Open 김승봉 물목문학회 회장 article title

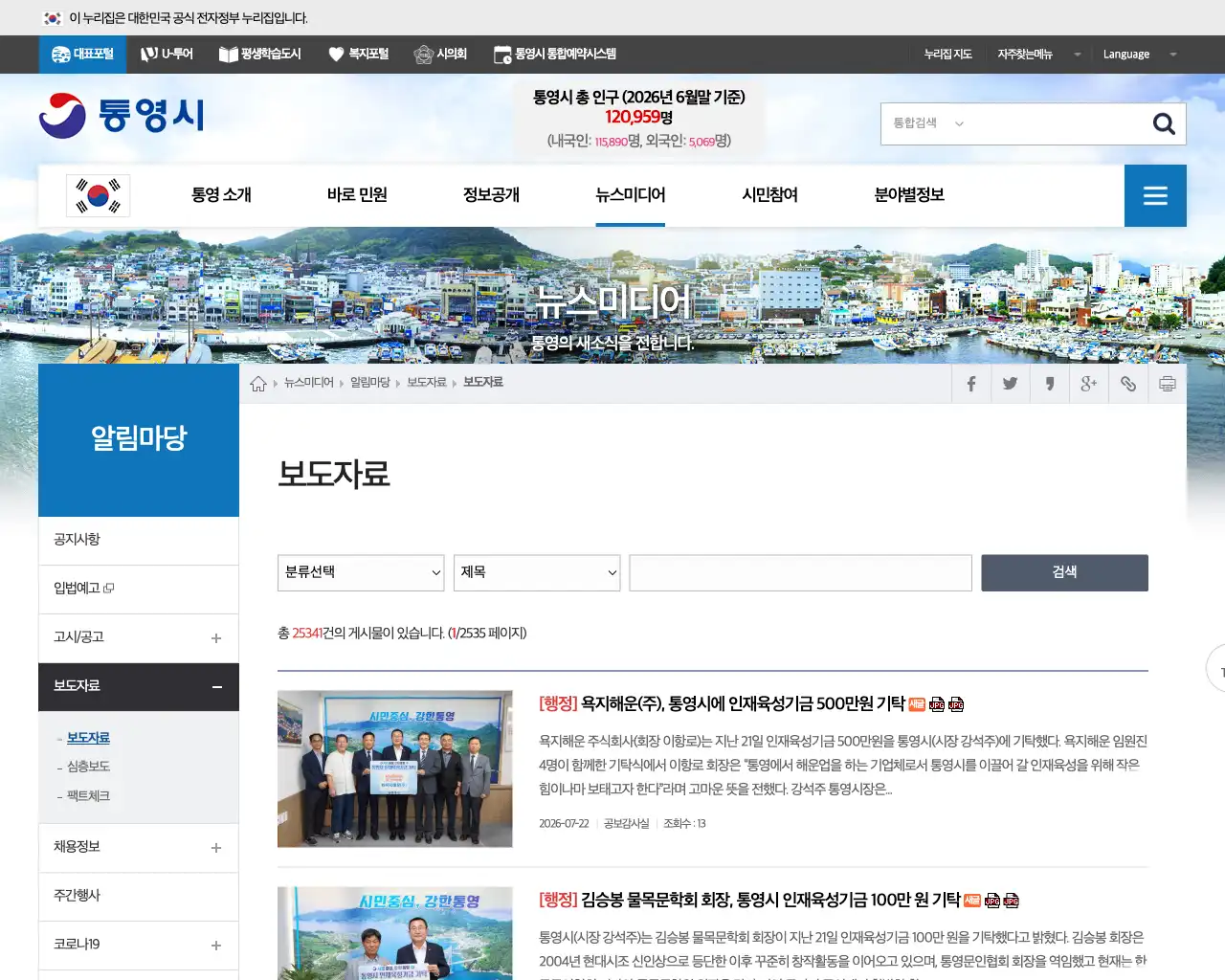pos(770,901)
